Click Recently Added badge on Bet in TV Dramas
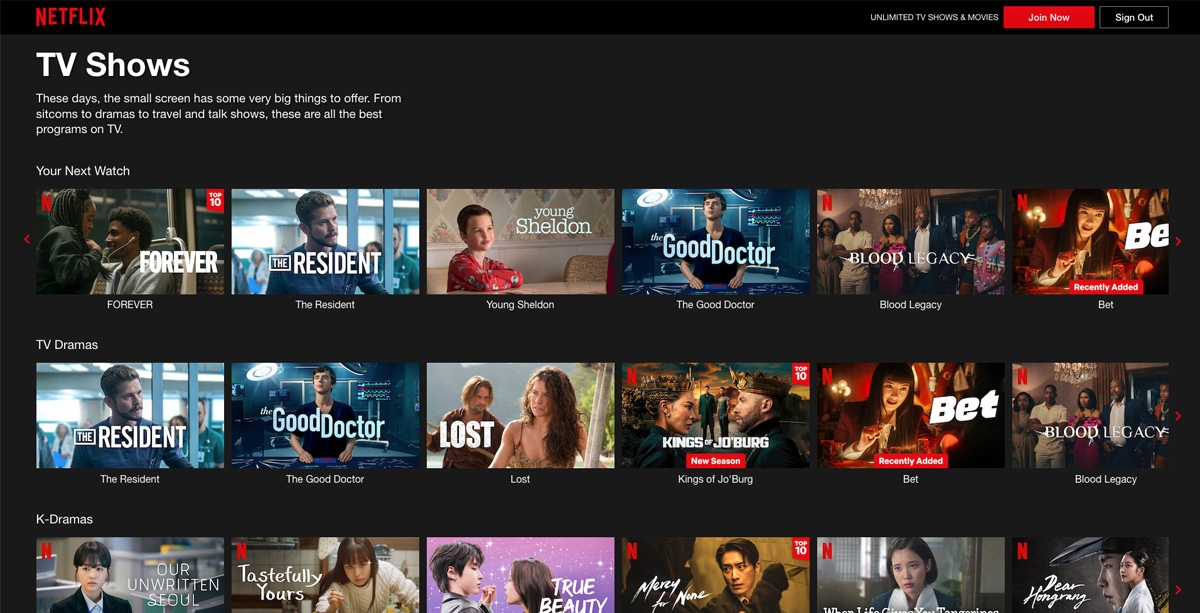 [910, 461]
